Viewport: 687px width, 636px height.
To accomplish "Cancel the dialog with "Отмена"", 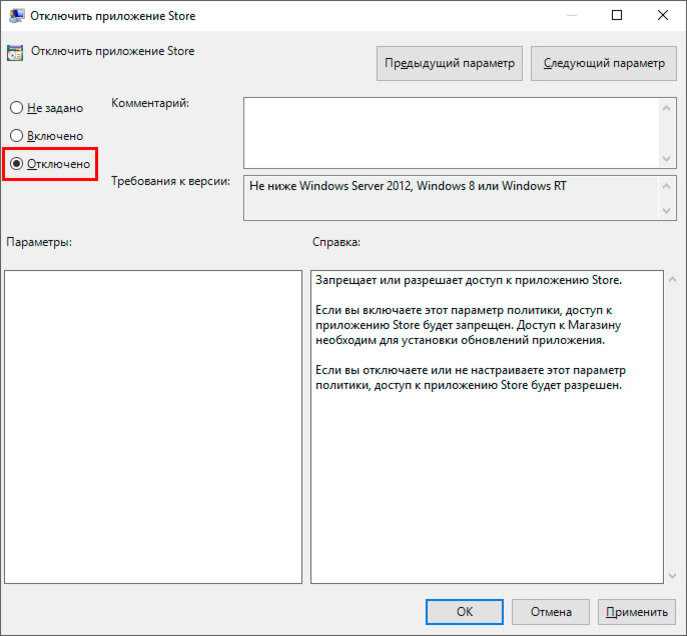I will [x=551, y=611].
